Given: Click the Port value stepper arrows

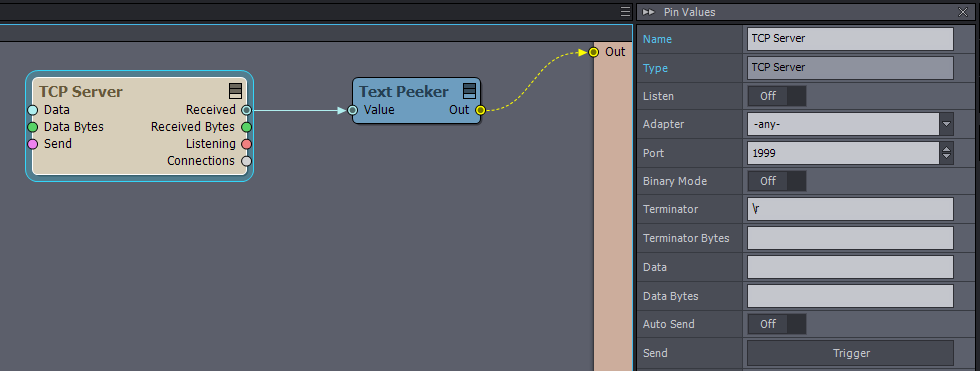Looking at the screenshot, I should tap(947, 153).
